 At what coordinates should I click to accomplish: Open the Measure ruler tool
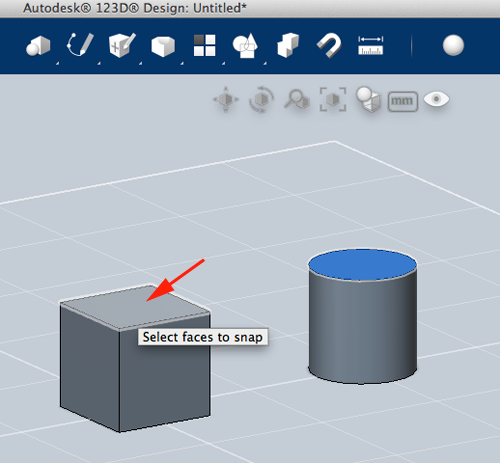pyautogui.click(x=371, y=45)
